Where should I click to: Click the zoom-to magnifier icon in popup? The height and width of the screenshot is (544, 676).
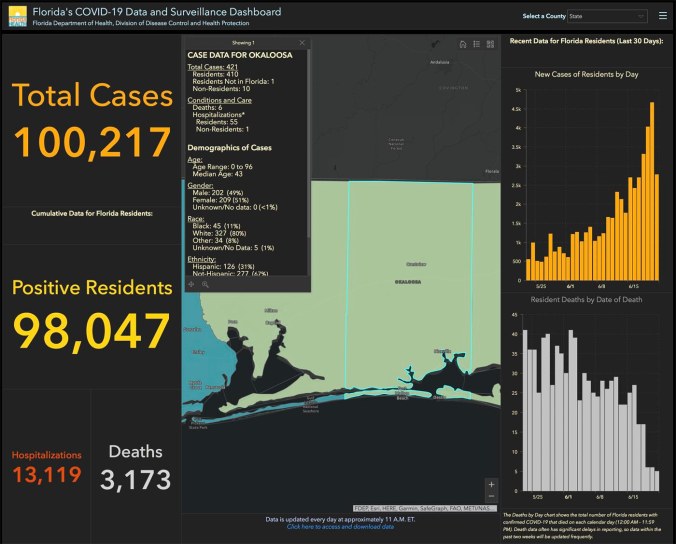(x=206, y=284)
